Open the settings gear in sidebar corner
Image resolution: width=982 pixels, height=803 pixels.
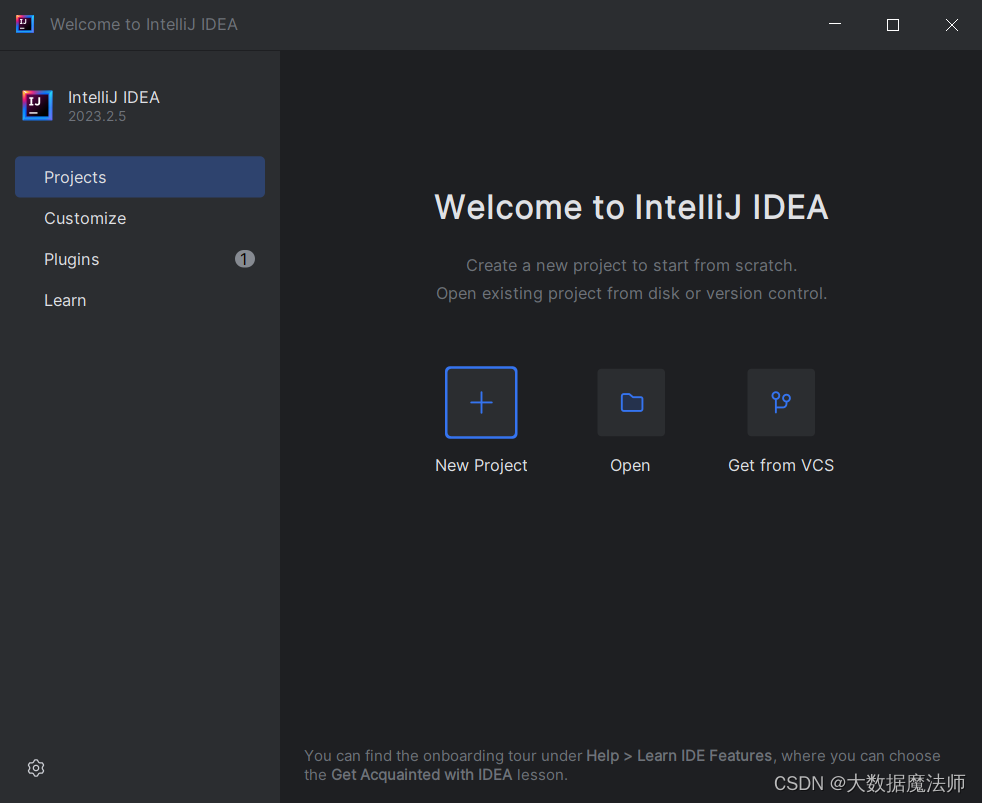click(x=36, y=768)
